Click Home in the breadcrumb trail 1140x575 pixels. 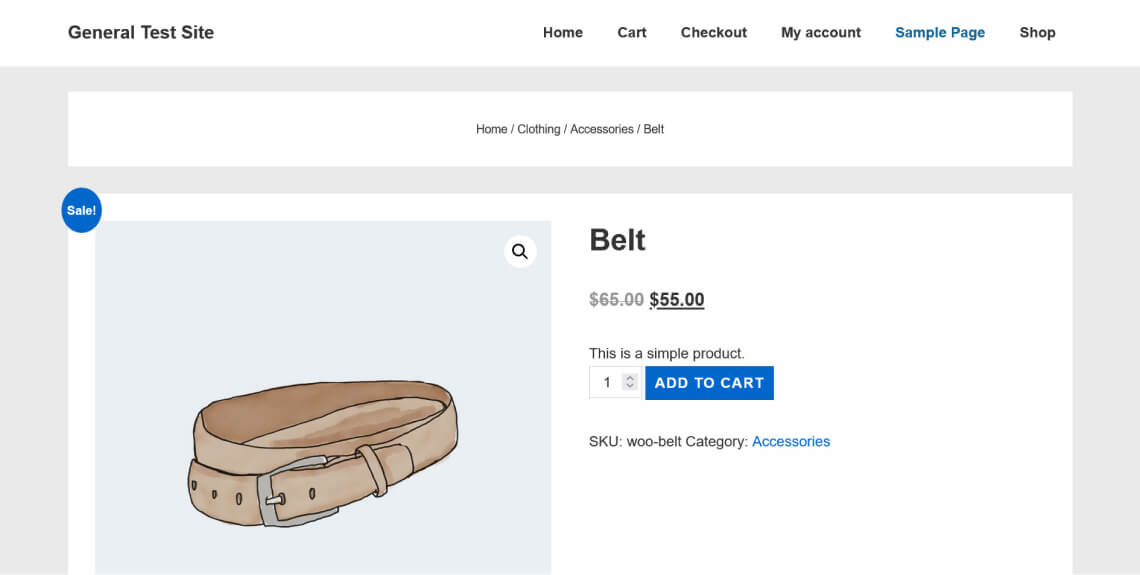[x=491, y=129]
